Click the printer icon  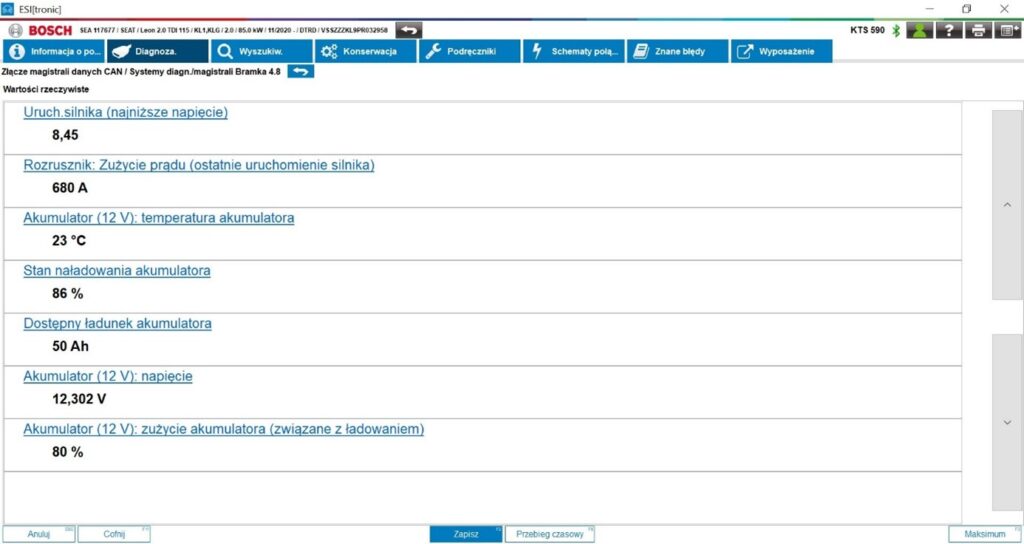[978, 30]
